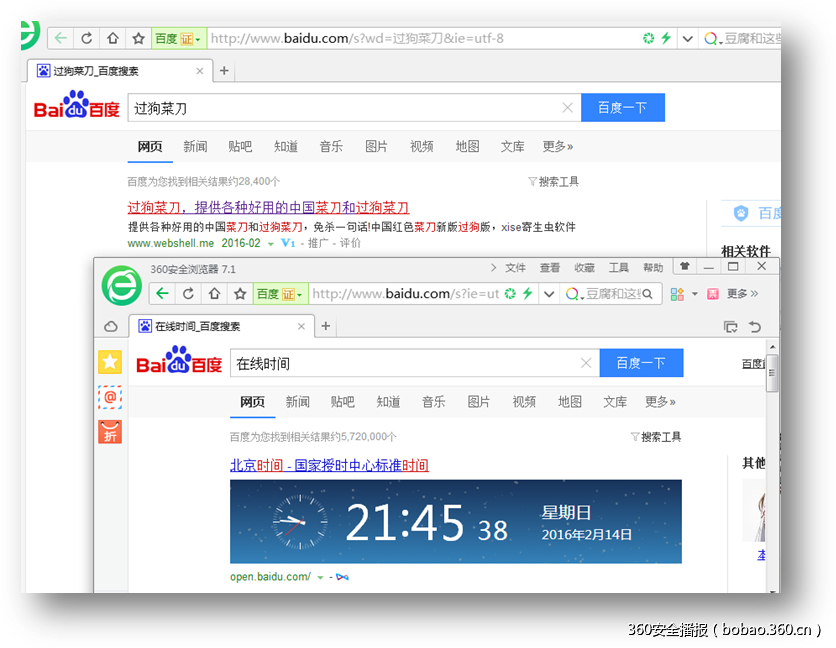Expand 更多» in the Baidu category navigation
The height and width of the screenshot is (648, 836).
pyautogui.click(x=660, y=401)
